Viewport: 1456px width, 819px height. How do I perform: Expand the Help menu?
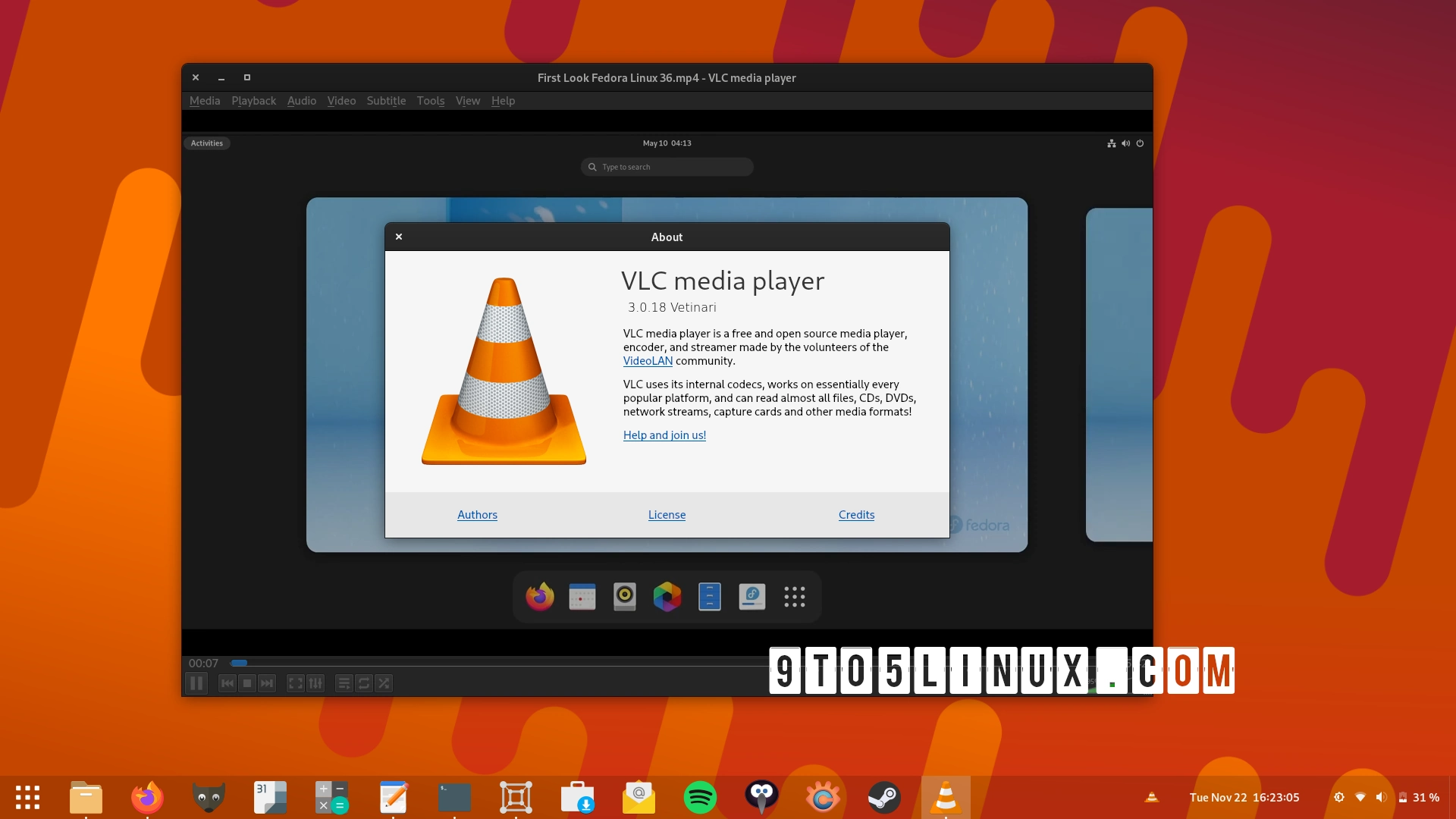point(503,101)
